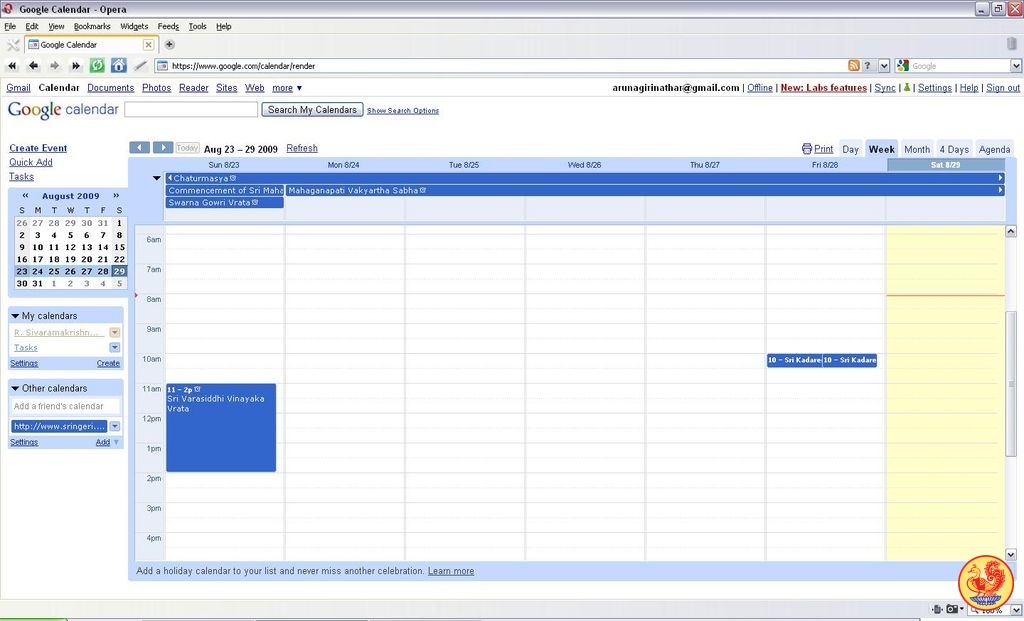
Task: Click the Search My Calendars button
Action: [312, 110]
